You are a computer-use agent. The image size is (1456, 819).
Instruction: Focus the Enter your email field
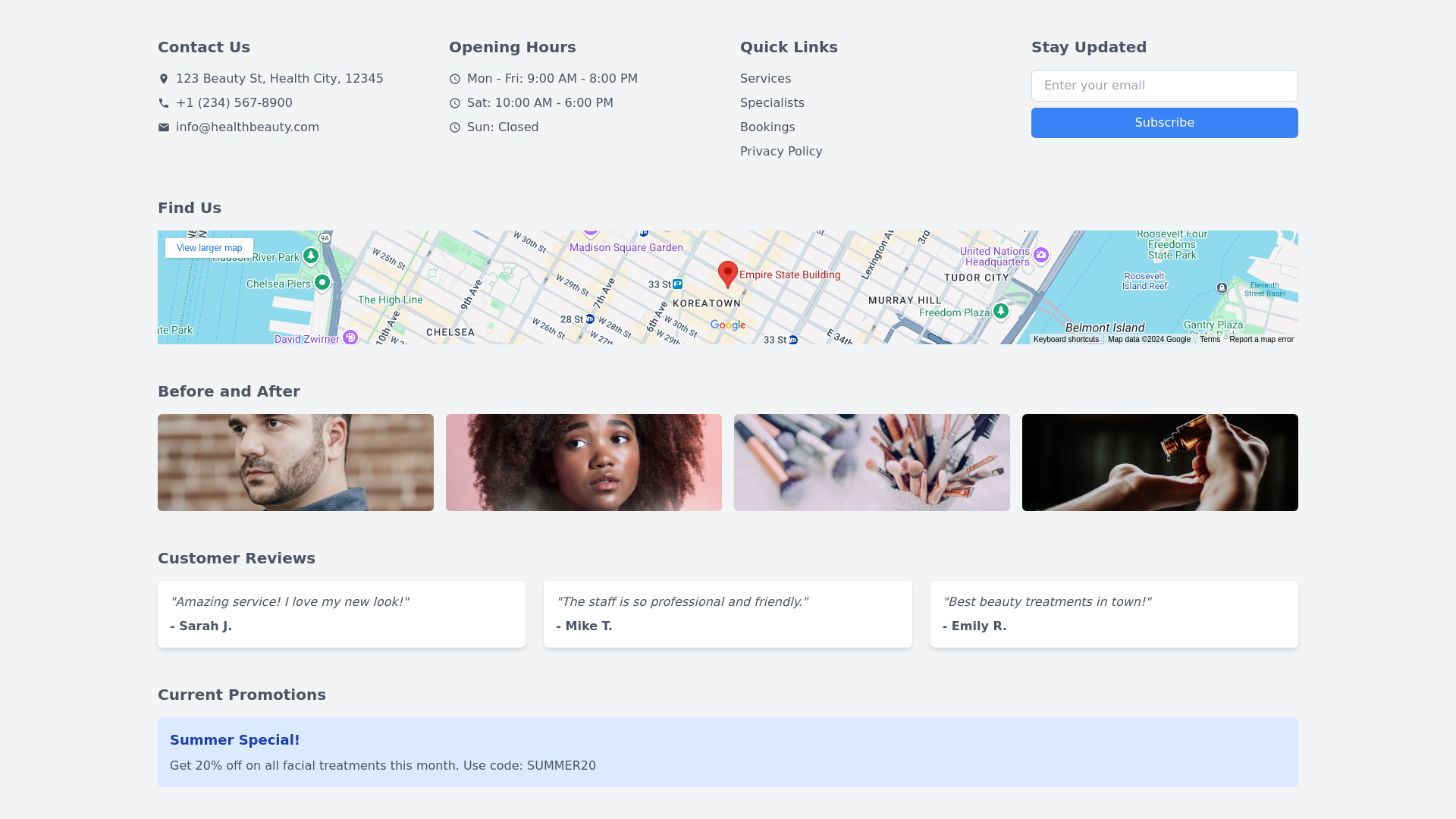[x=1164, y=86]
